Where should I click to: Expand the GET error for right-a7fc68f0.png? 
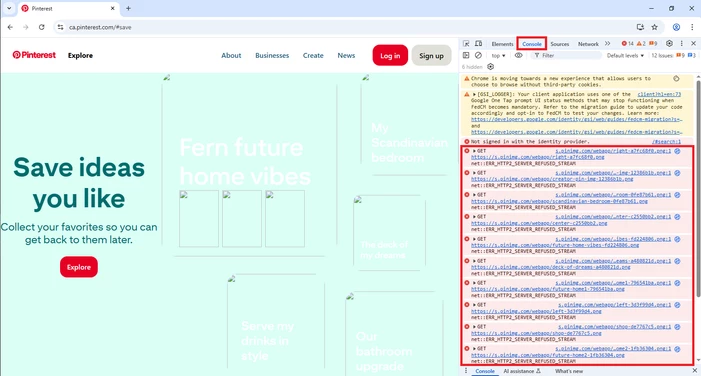point(474,151)
